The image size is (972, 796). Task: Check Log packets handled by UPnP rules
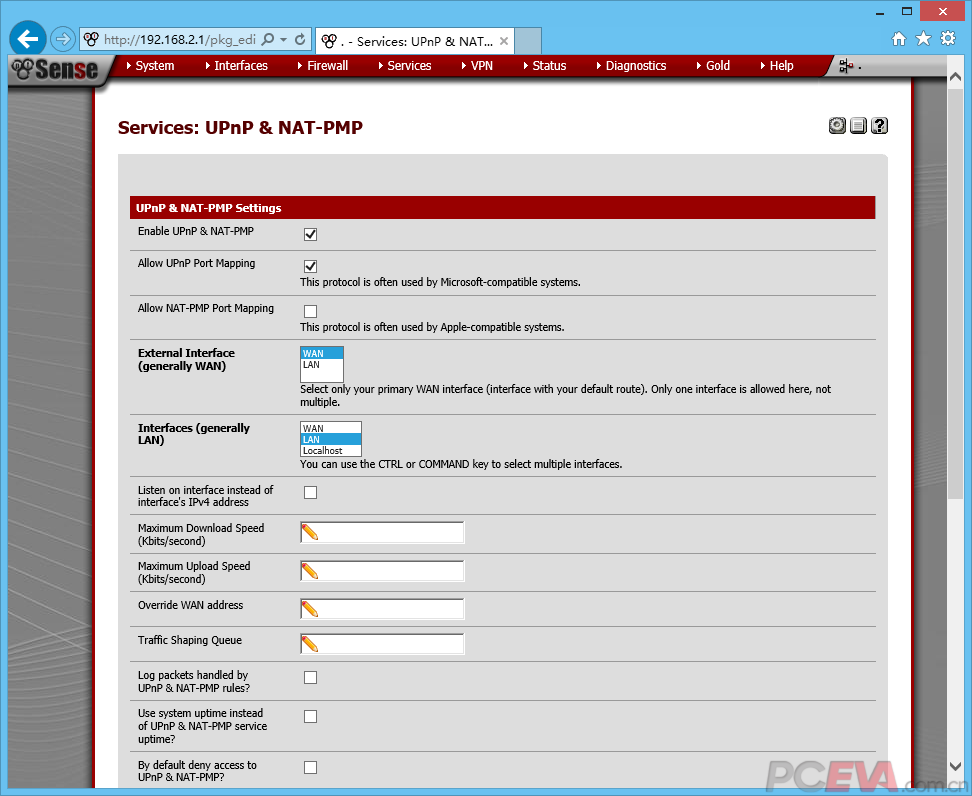point(310,678)
